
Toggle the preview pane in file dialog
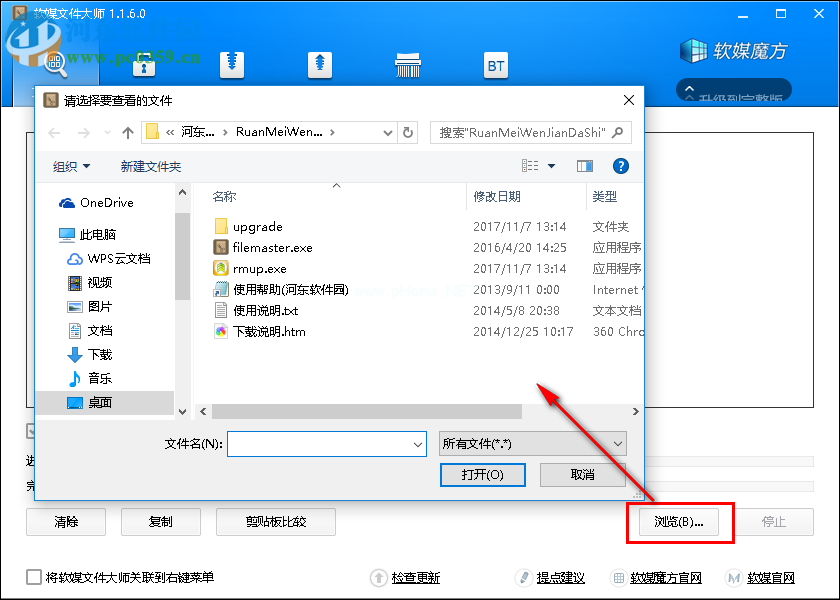pyautogui.click(x=585, y=166)
